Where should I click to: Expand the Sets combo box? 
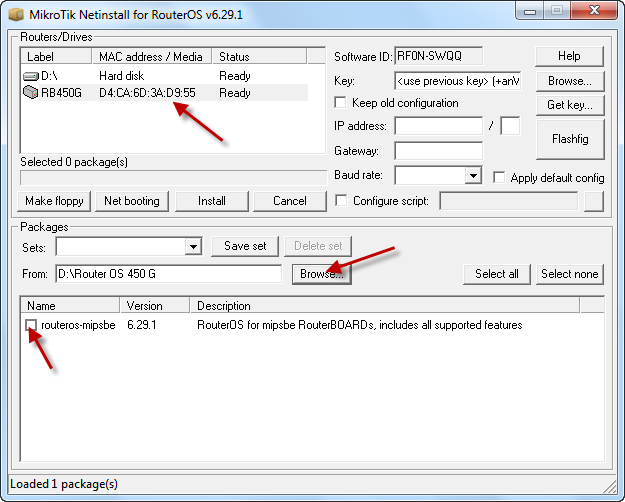coord(193,246)
